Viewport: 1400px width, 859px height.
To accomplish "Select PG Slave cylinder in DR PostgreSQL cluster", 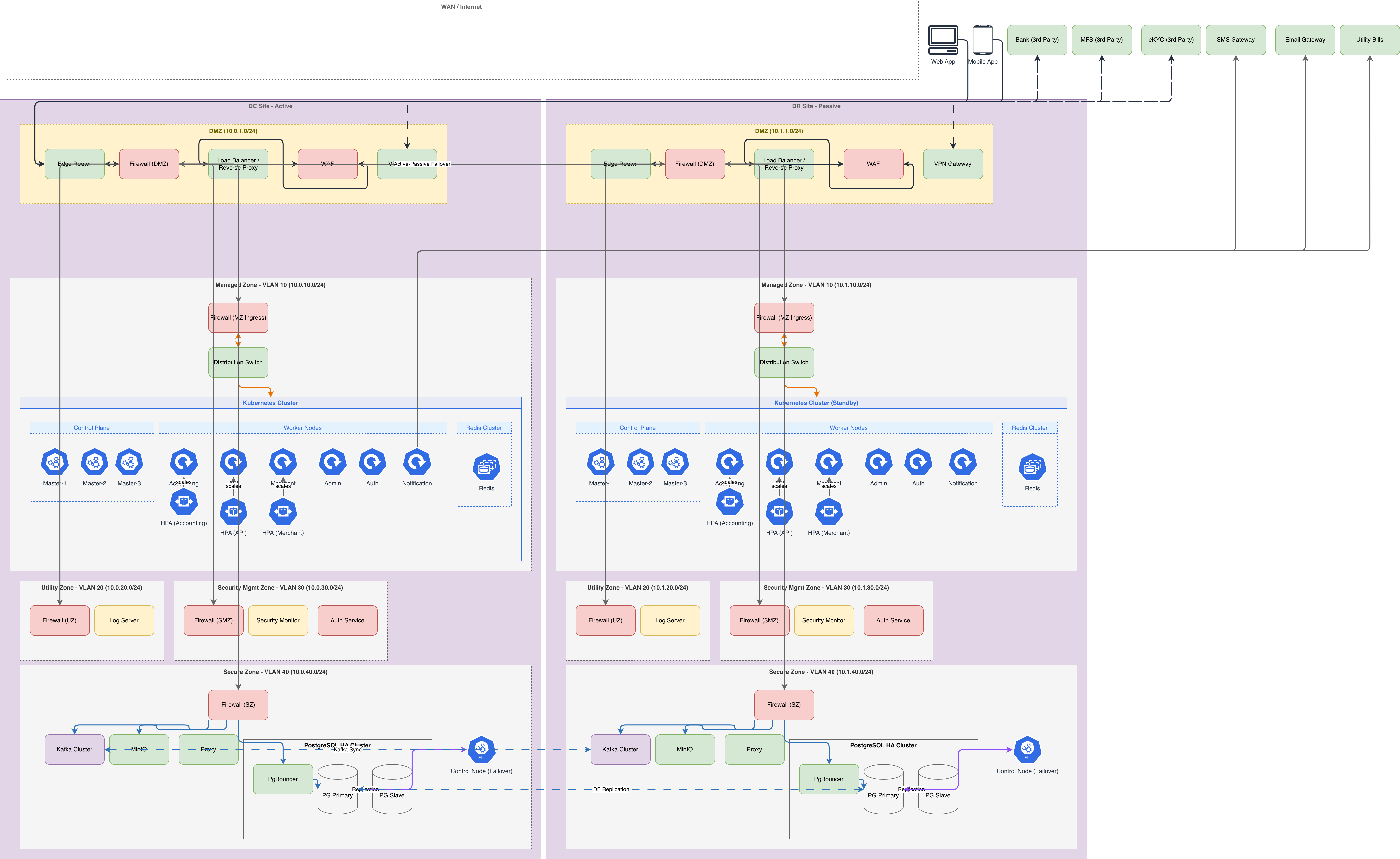I will pos(938,789).
